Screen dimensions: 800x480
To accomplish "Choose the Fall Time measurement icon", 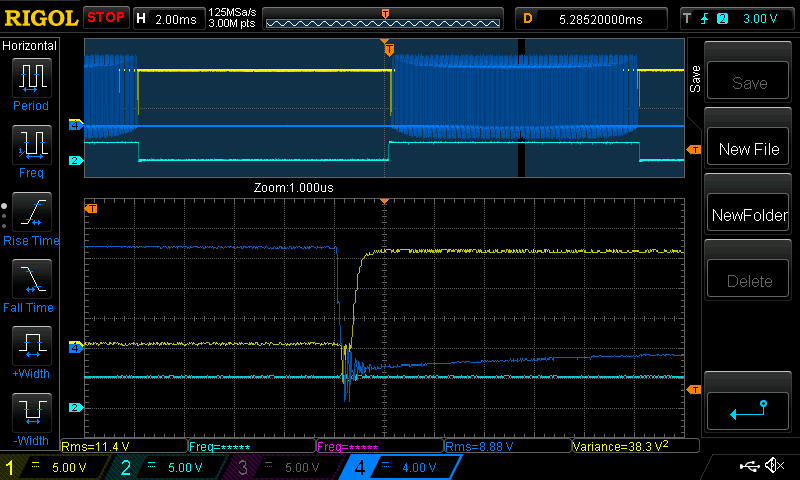I will pos(31,279).
